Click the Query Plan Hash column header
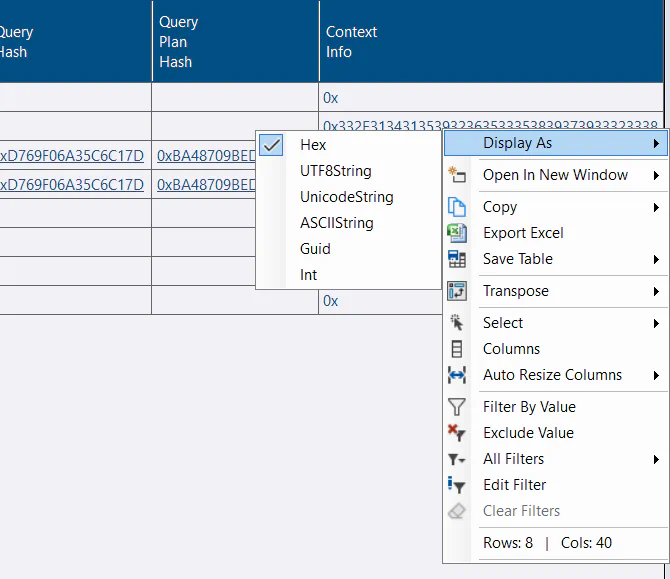 pyautogui.click(x=235, y=41)
